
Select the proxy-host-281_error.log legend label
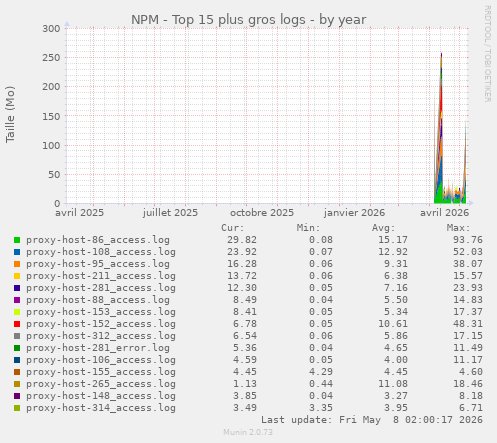click(98, 348)
